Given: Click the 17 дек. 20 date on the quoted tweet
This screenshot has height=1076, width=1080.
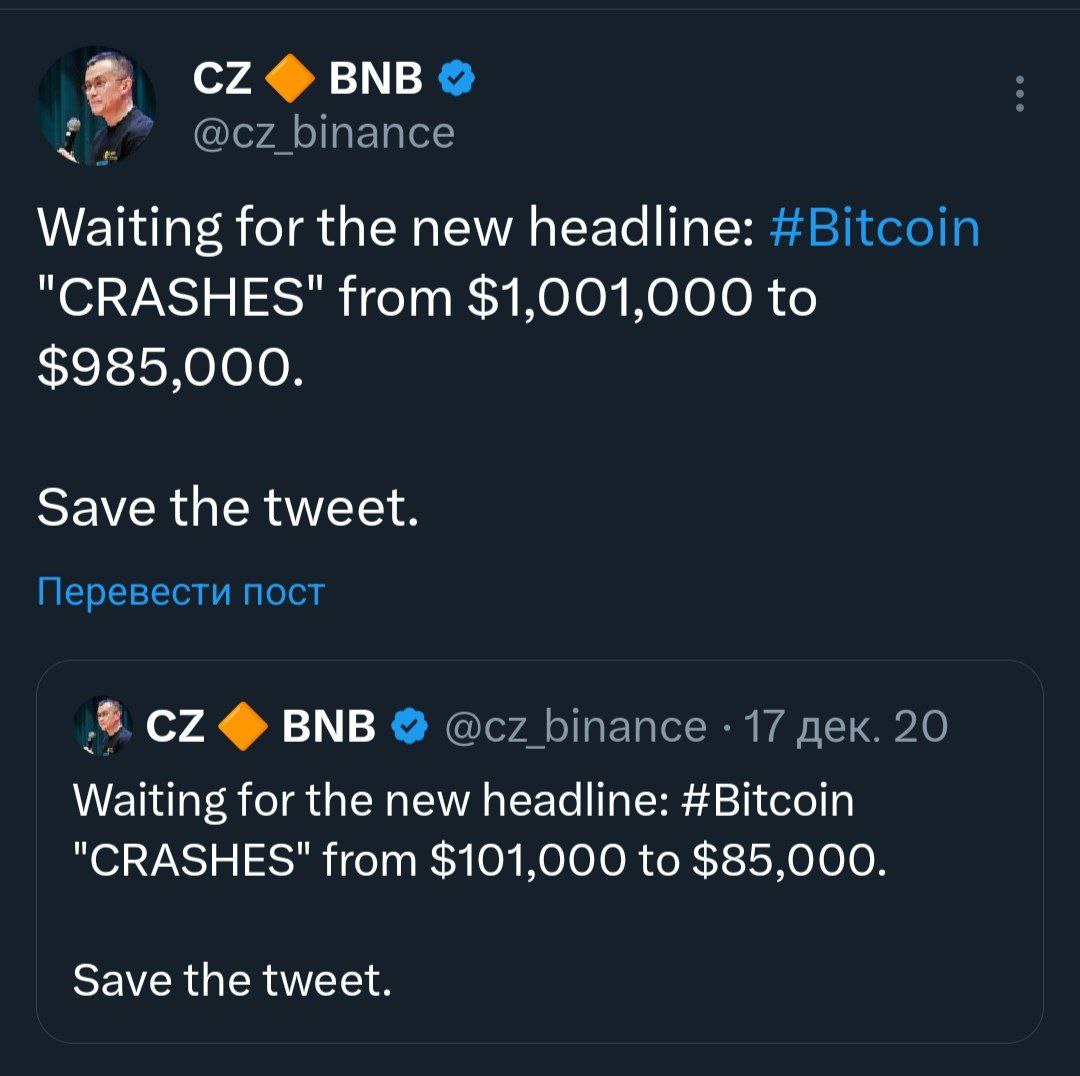Looking at the screenshot, I should (845, 727).
